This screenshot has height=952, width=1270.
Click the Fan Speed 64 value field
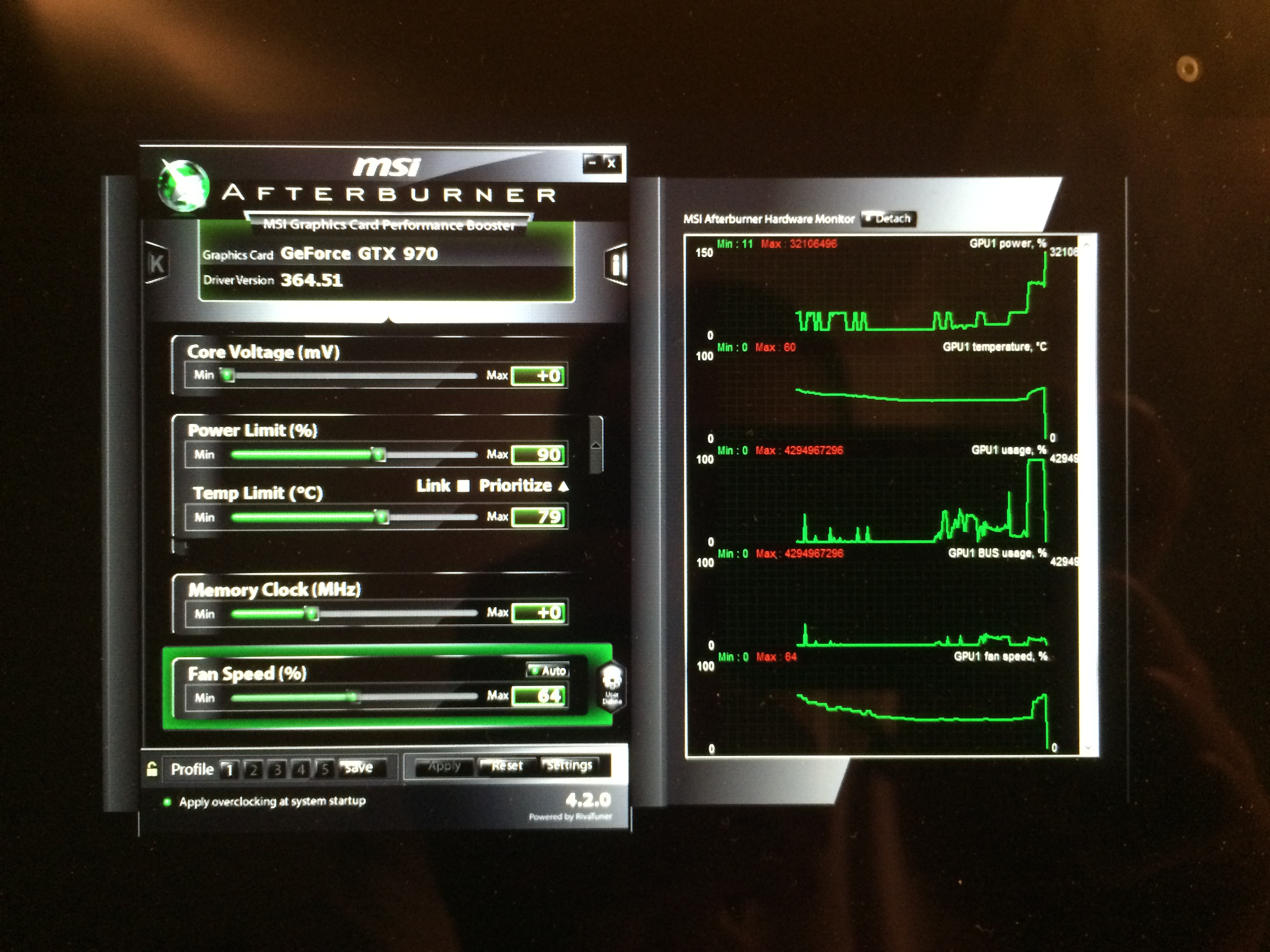click(539, 696)
